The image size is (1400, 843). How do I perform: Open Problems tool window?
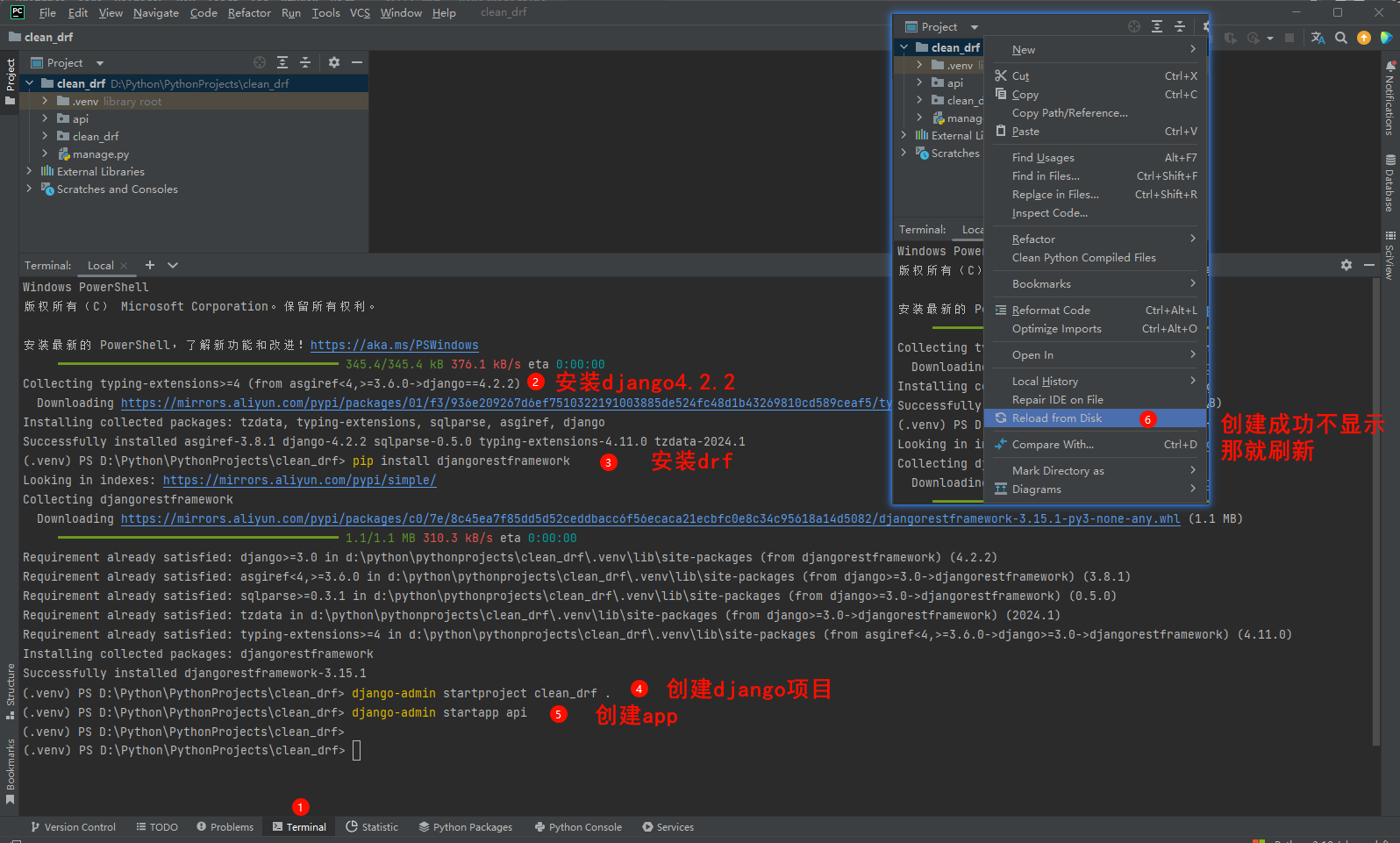pos(225,827)
